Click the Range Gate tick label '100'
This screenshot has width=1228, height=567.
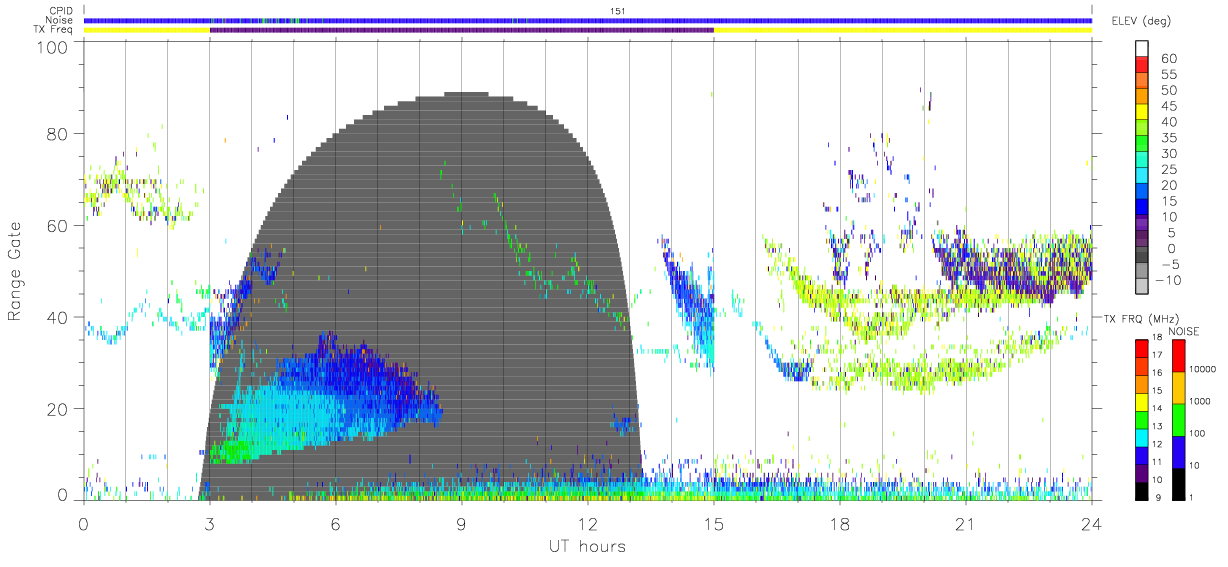coord(52,47)
